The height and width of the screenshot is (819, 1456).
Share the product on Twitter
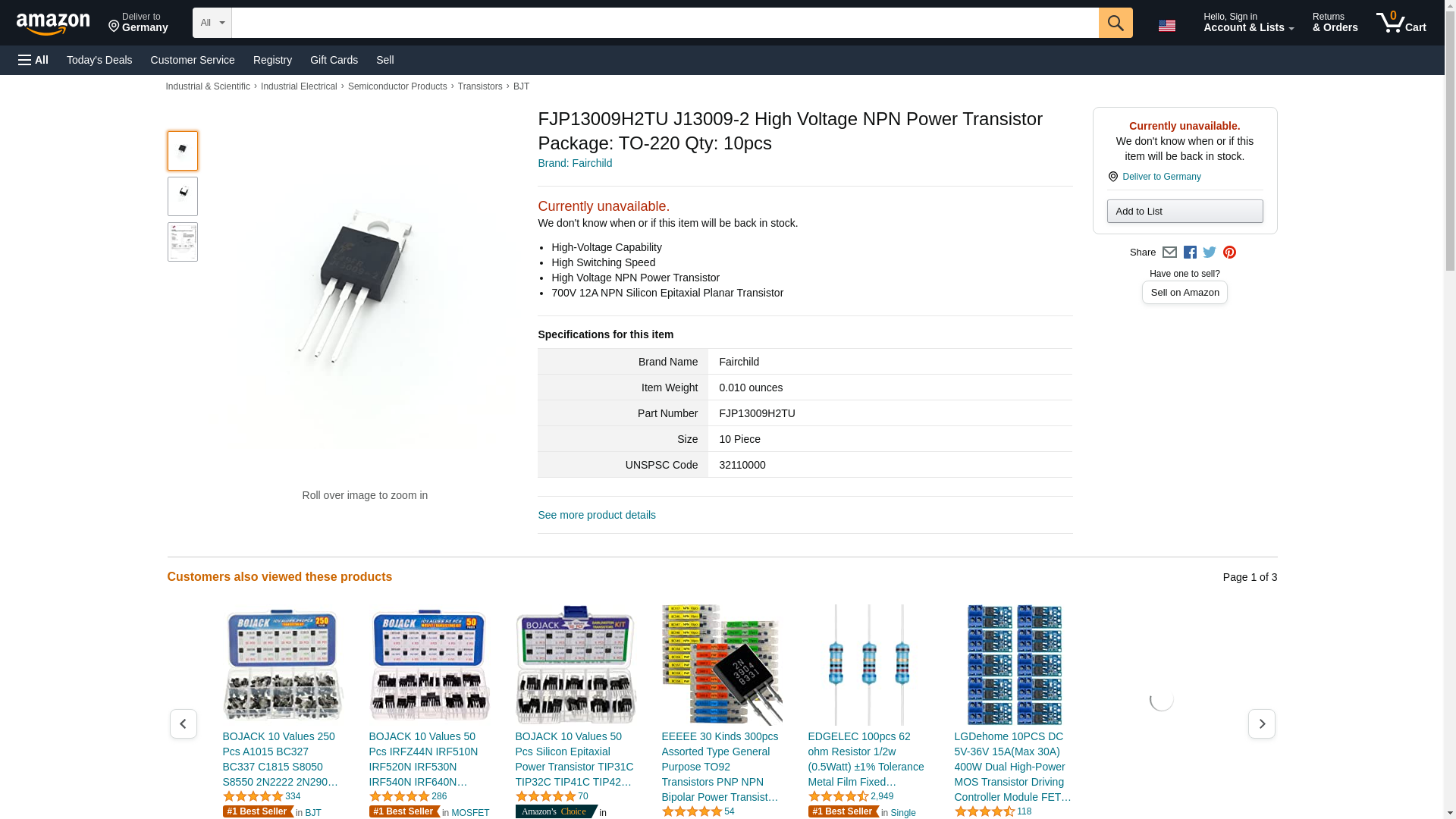(1210, 253)
